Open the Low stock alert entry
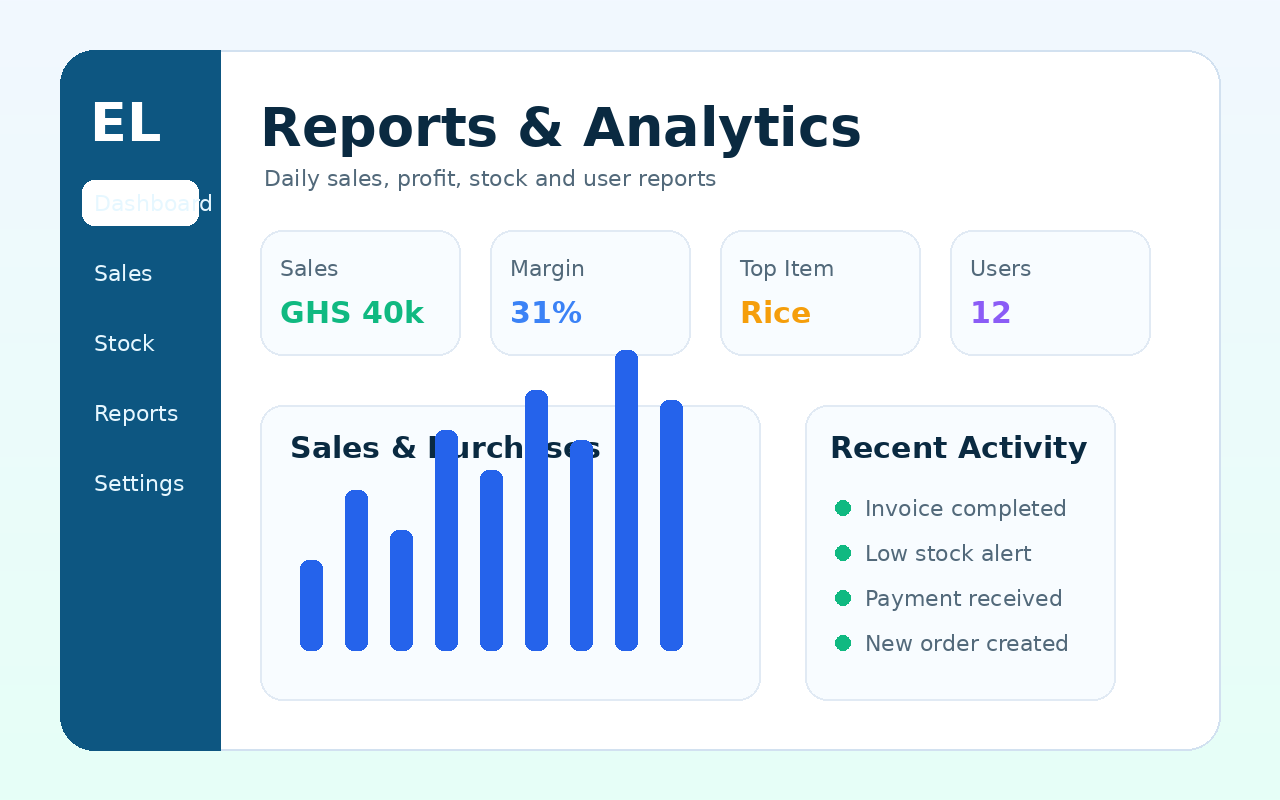1280x800 pixels. tap(947, 553)
